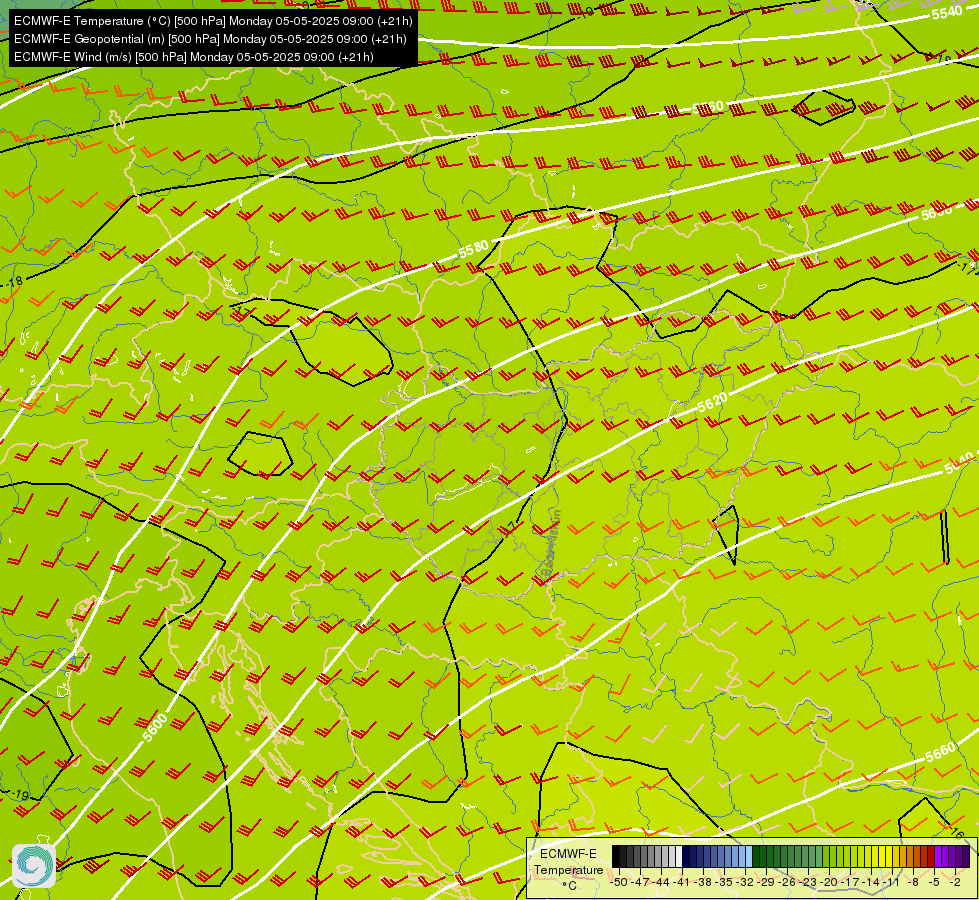Click the -26 value in the legend
The image size is (979, 900).
pyautogui.click(x=787, y=882)
